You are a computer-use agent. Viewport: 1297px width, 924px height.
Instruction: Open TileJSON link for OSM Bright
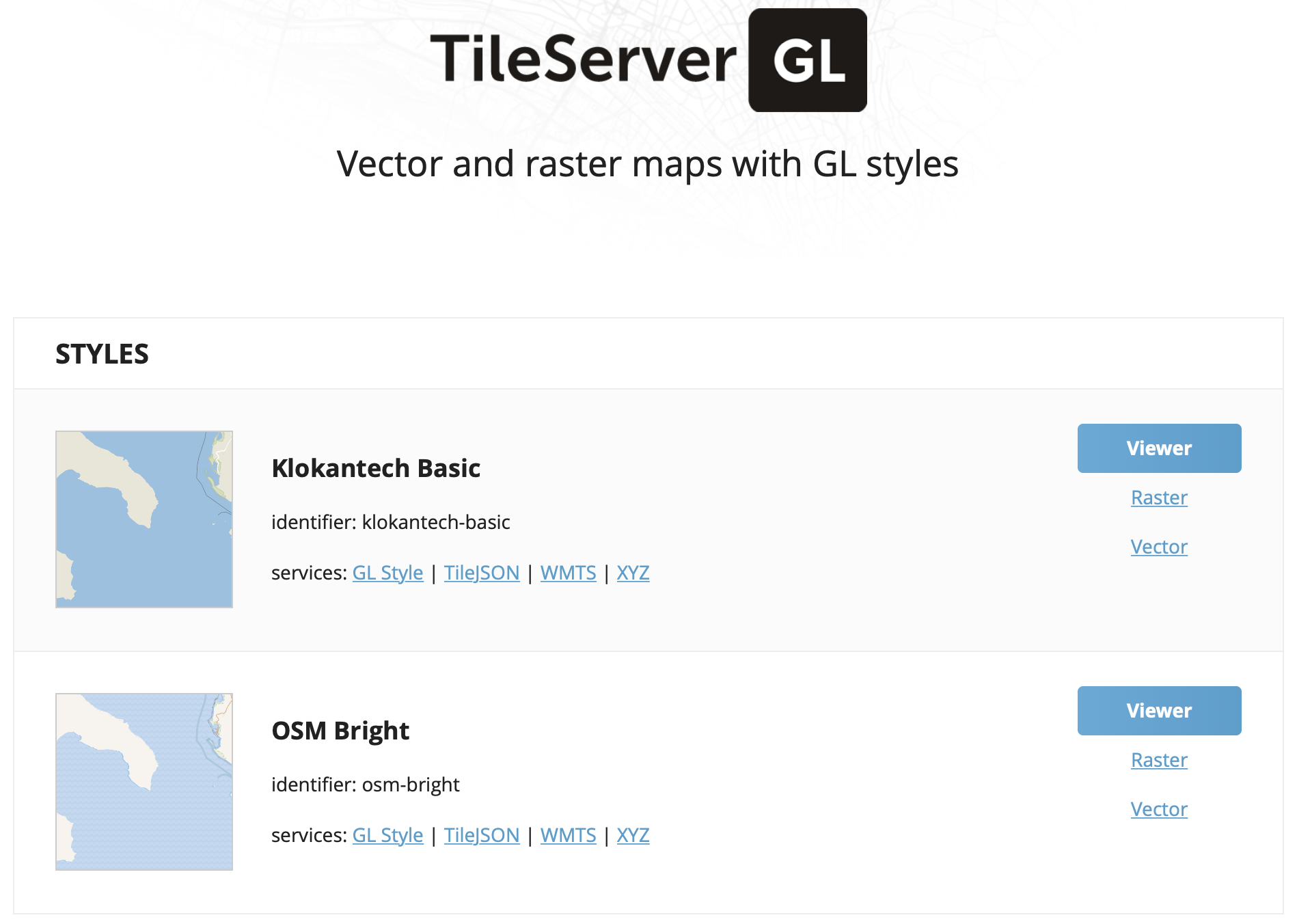482,835
